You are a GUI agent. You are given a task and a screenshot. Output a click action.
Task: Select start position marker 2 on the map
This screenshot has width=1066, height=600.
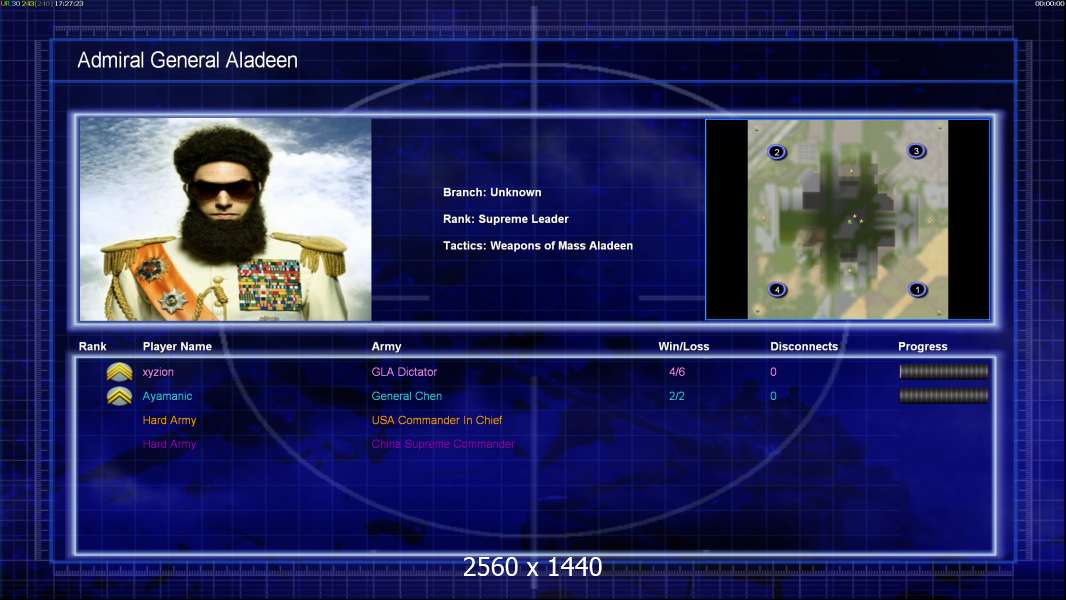[x=776, y=152]
